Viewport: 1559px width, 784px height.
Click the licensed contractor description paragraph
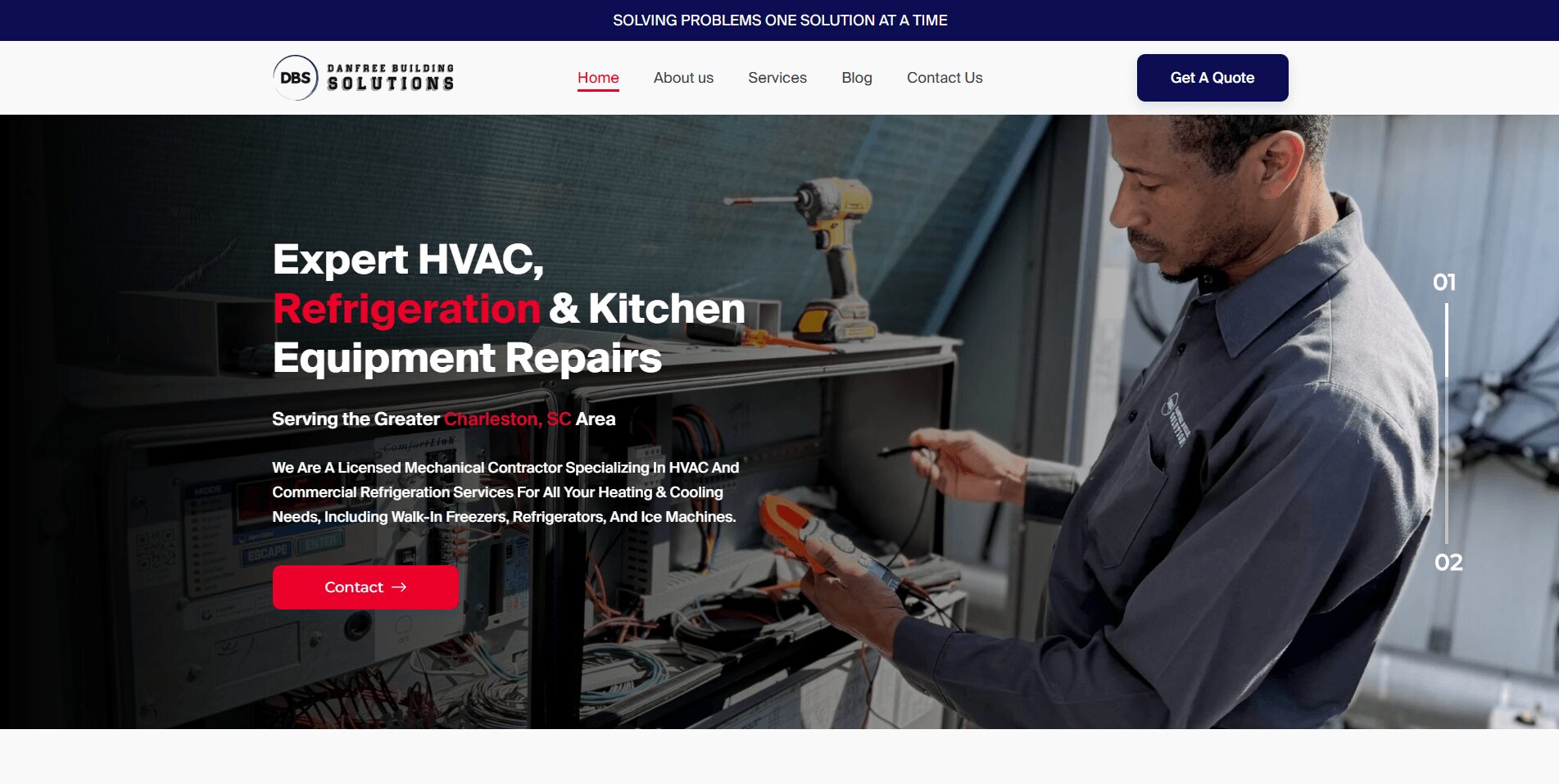[505, 492]
